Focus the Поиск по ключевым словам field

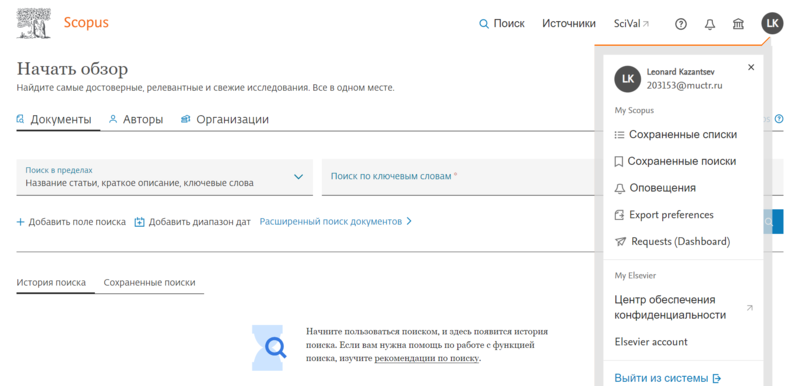[458, 177]
